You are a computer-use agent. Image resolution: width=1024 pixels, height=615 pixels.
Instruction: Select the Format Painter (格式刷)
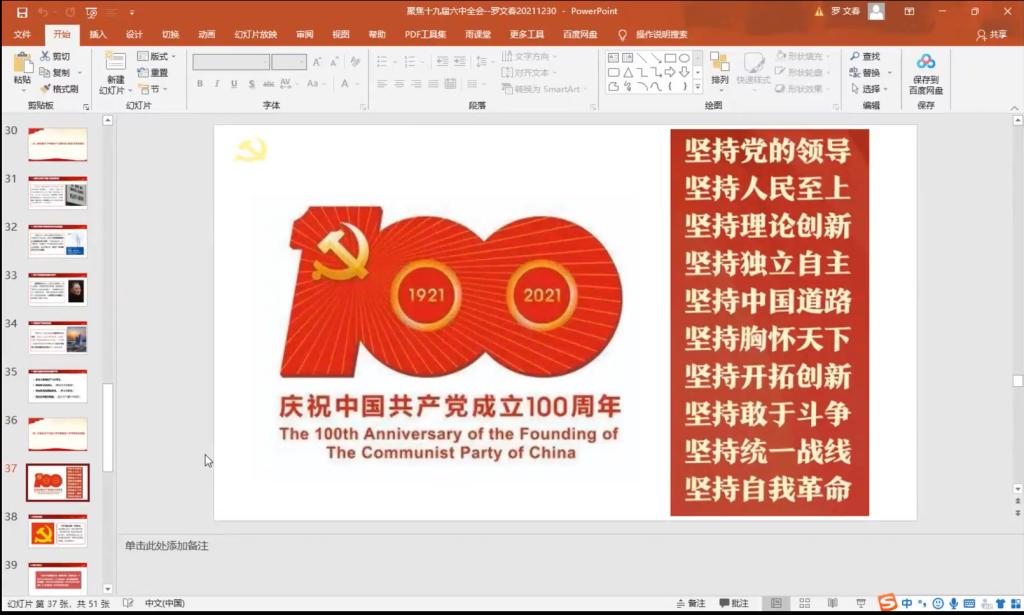(x=59, y=88)
